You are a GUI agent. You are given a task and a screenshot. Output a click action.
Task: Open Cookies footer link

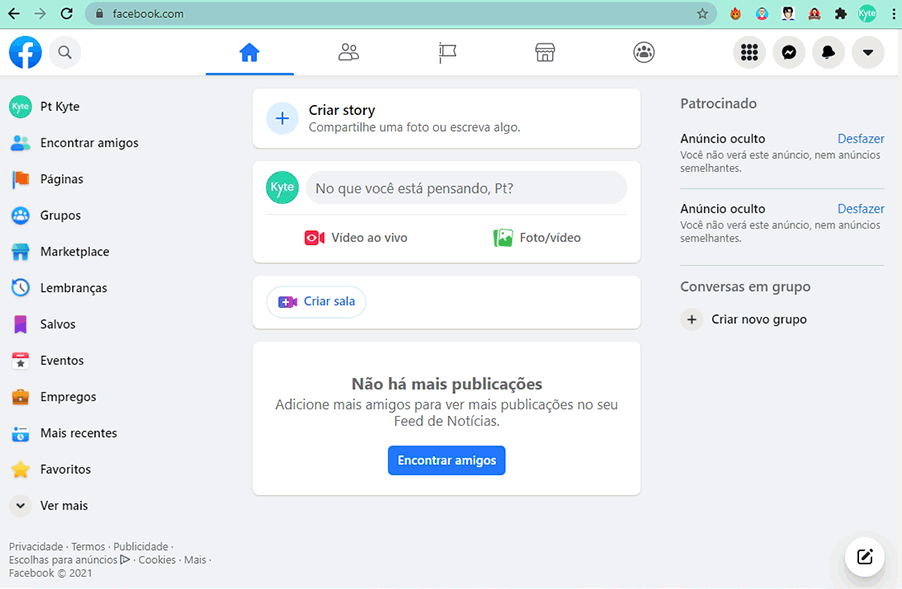[157, 560]
